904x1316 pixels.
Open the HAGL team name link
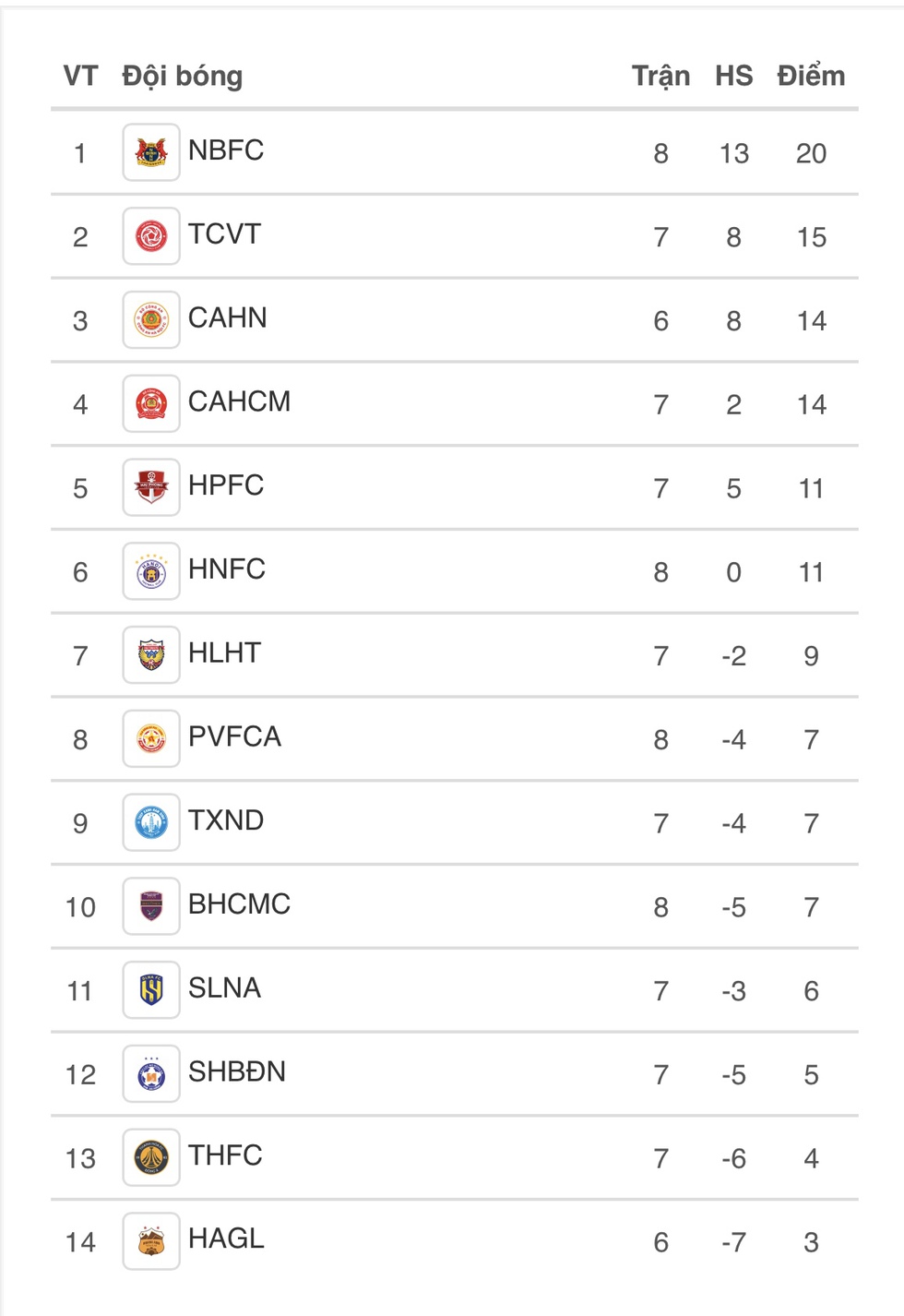(x=226, y=1238)
